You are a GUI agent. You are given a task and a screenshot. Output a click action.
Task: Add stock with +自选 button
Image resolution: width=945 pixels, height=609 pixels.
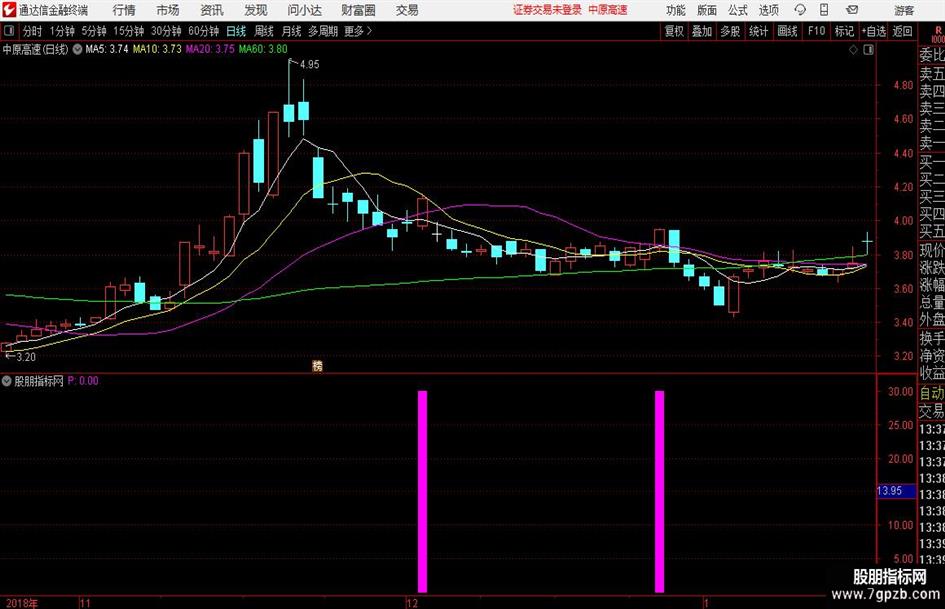873,31
